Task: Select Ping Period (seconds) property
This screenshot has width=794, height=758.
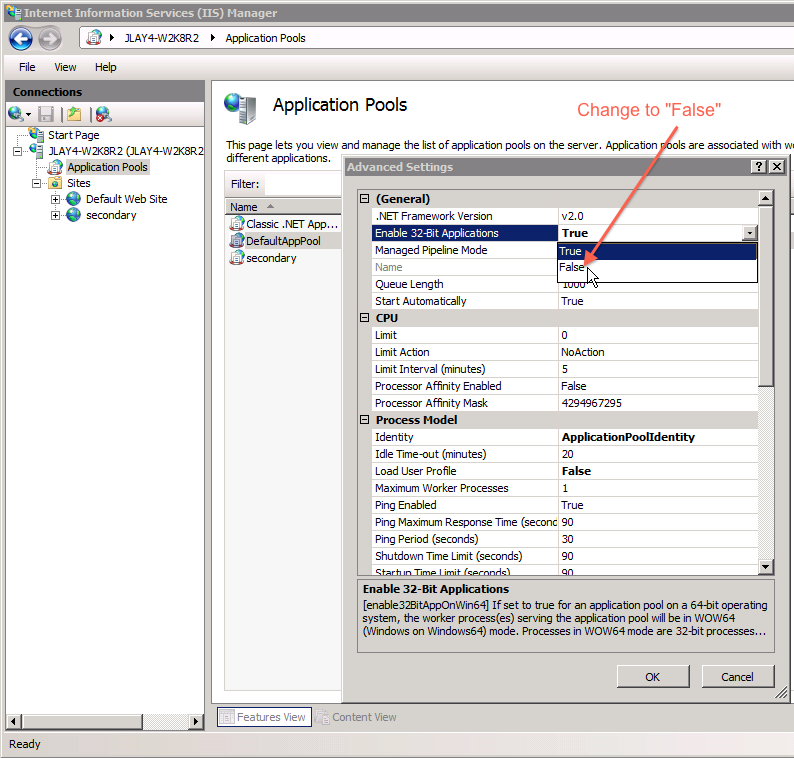Action: tap(565, 539)
